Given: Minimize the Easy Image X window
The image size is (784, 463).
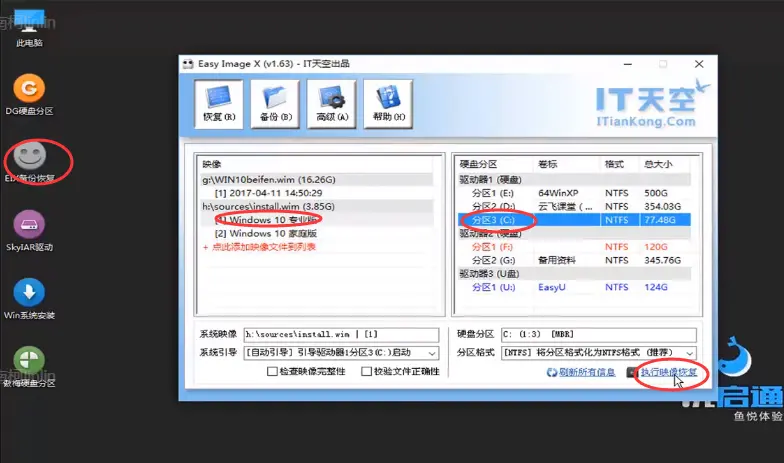Looking at the screenshot, I should [628, 64].
